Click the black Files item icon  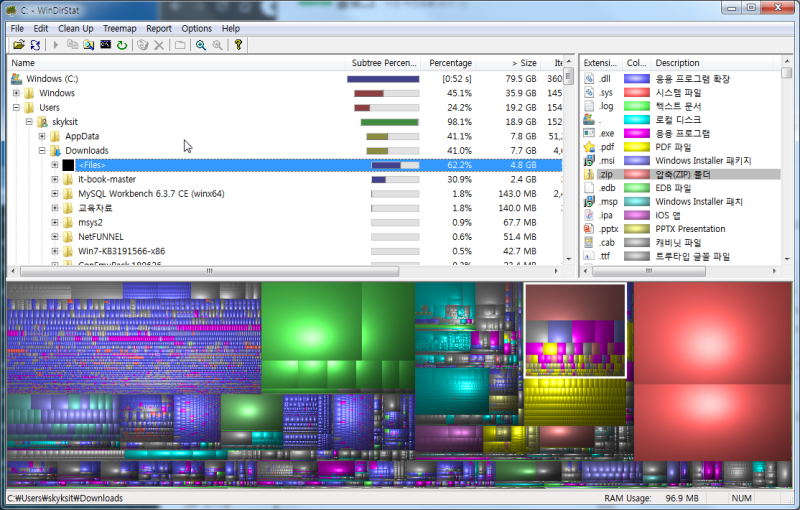(68, 165)
